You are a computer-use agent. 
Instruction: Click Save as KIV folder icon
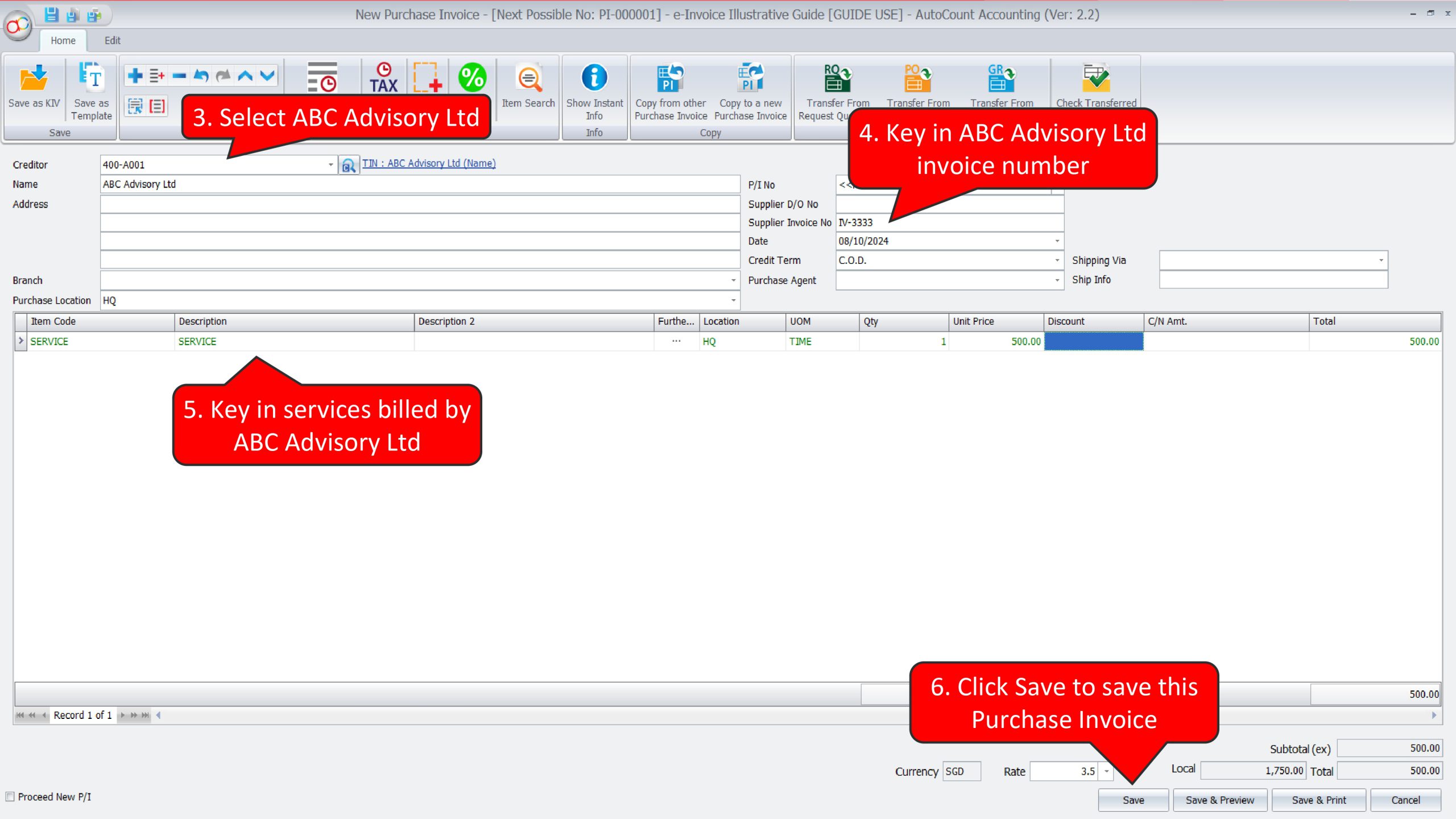point(34,78)
